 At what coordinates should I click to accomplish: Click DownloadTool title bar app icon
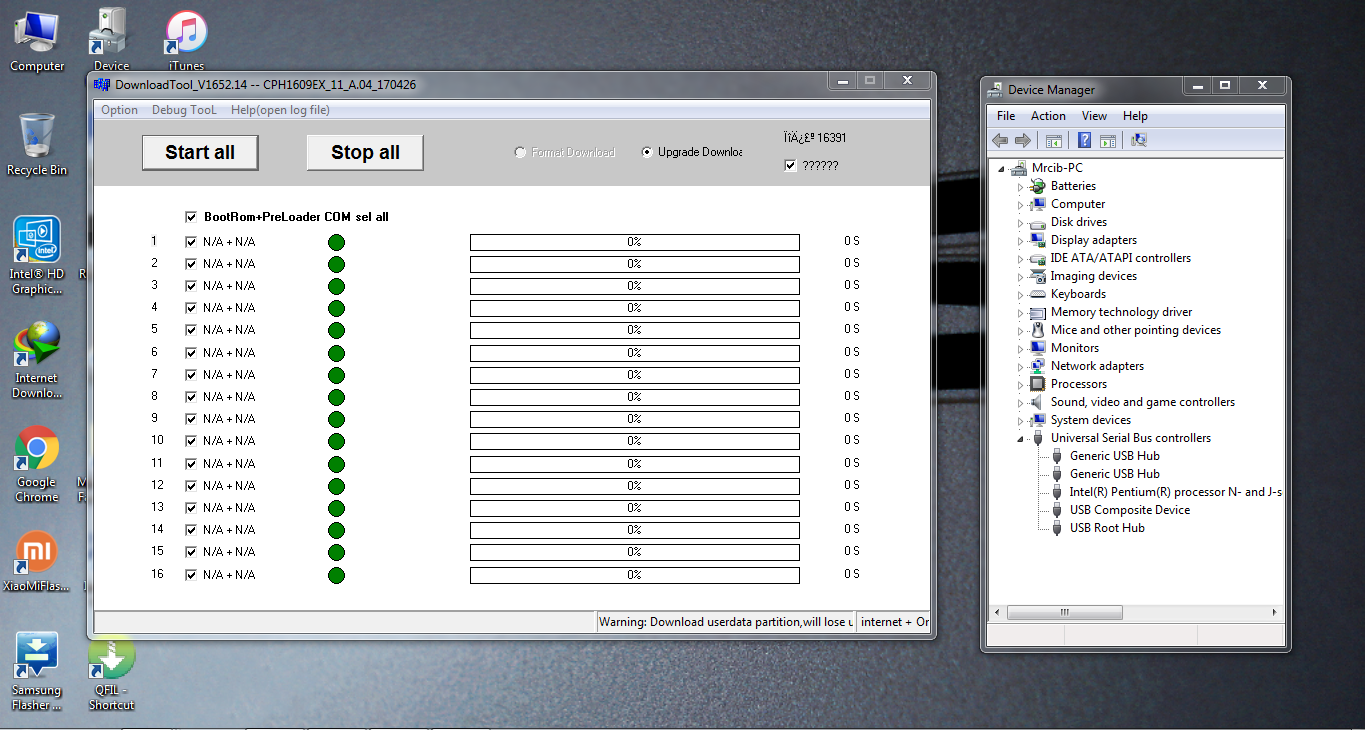(x=103, y=84)
